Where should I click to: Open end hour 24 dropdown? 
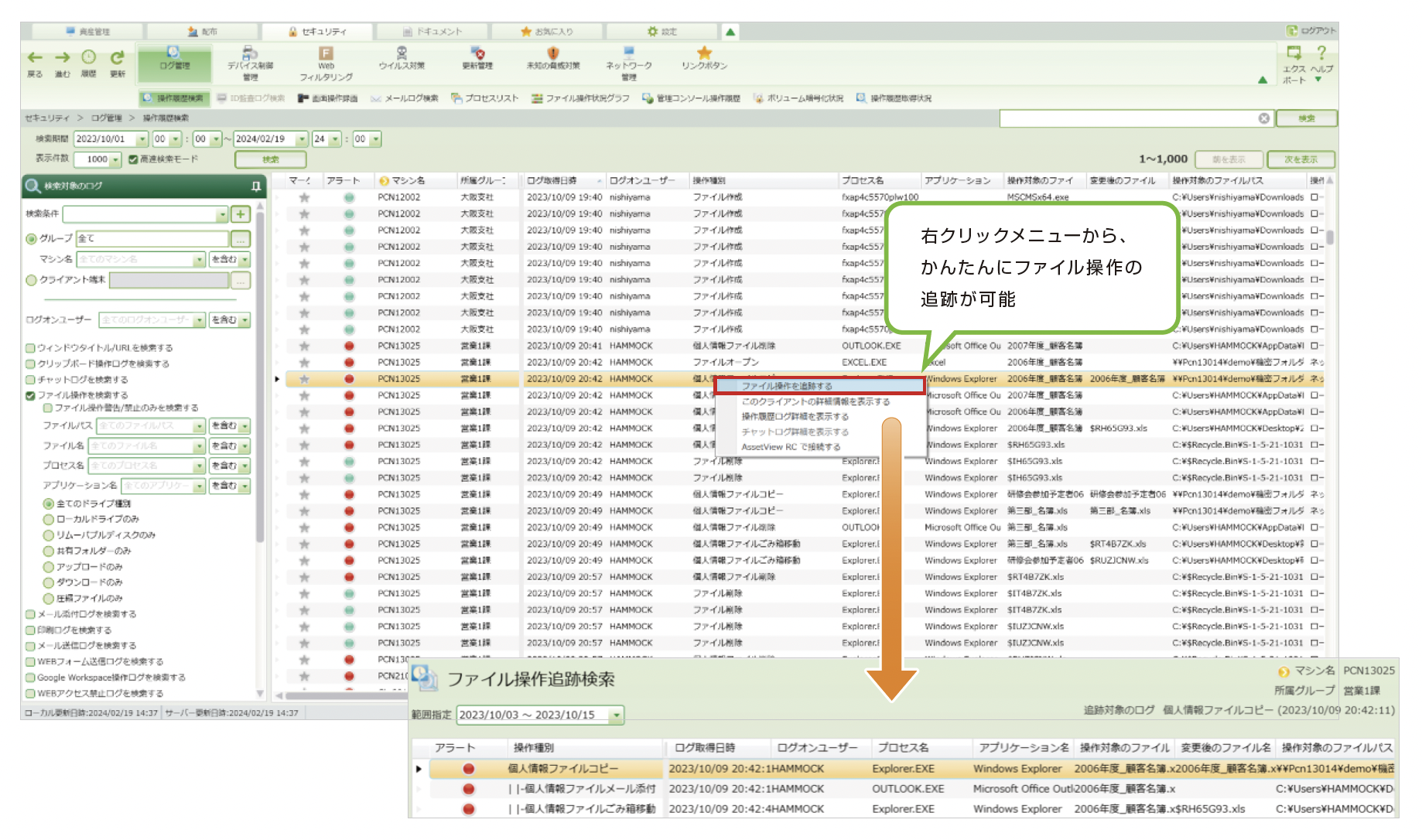(335, 139)
